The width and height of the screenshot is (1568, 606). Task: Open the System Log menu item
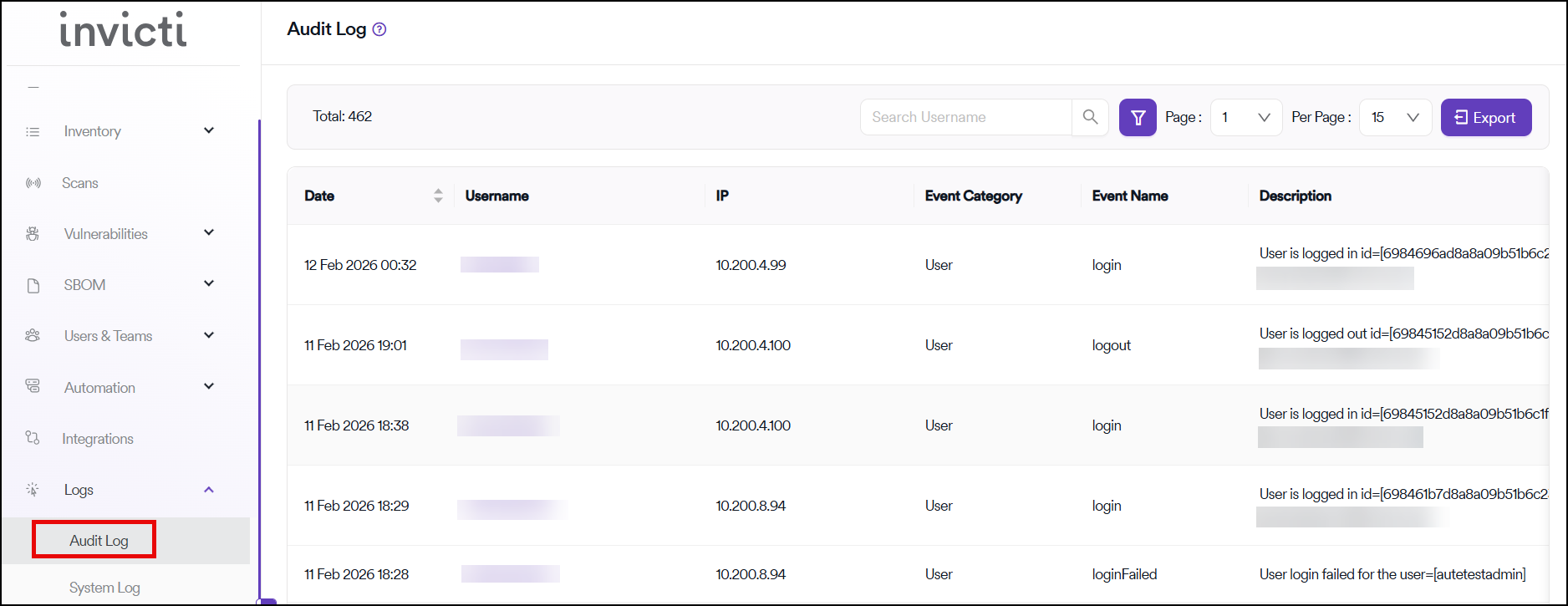click(x=104, y=588)
